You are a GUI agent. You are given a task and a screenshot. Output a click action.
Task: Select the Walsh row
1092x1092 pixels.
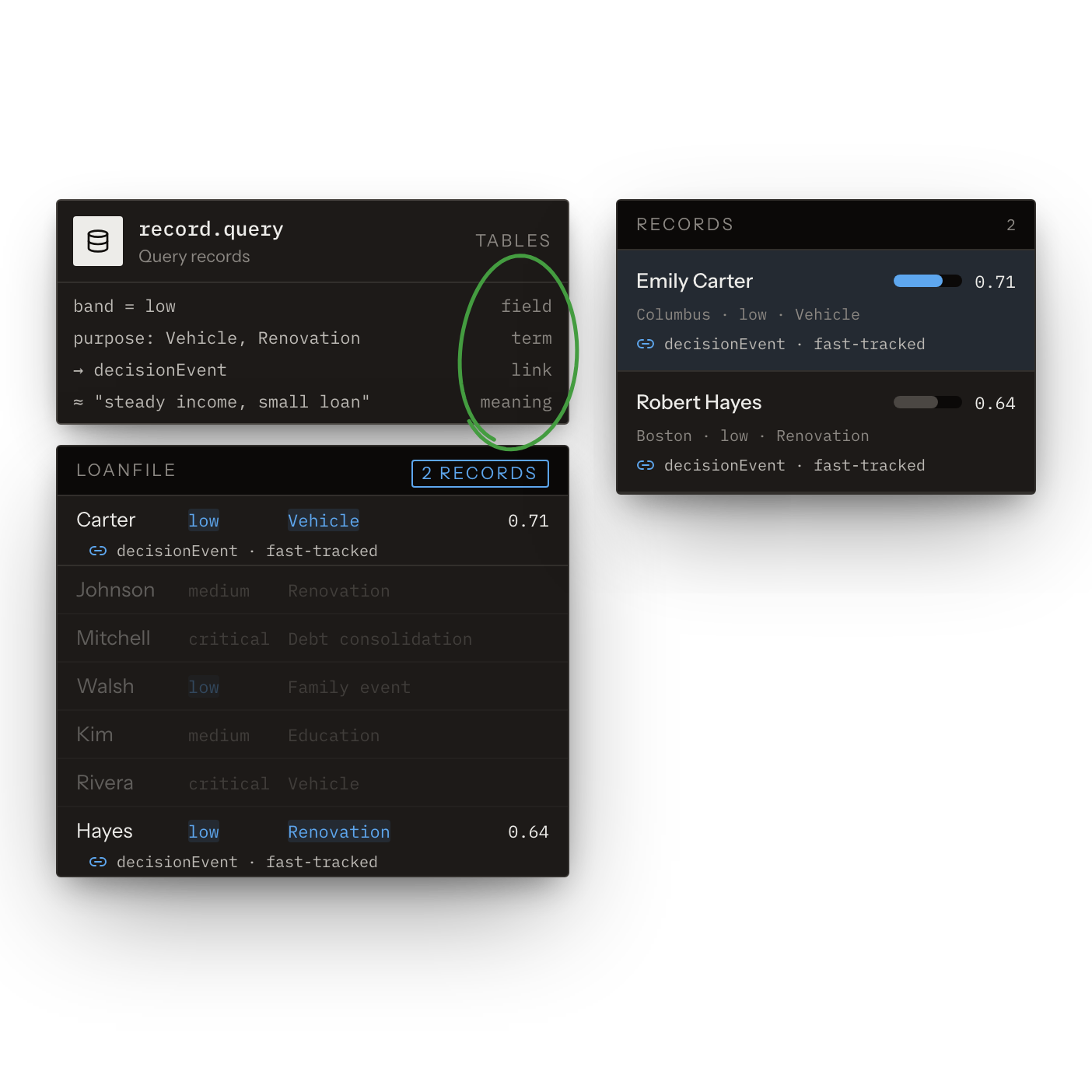313,687
